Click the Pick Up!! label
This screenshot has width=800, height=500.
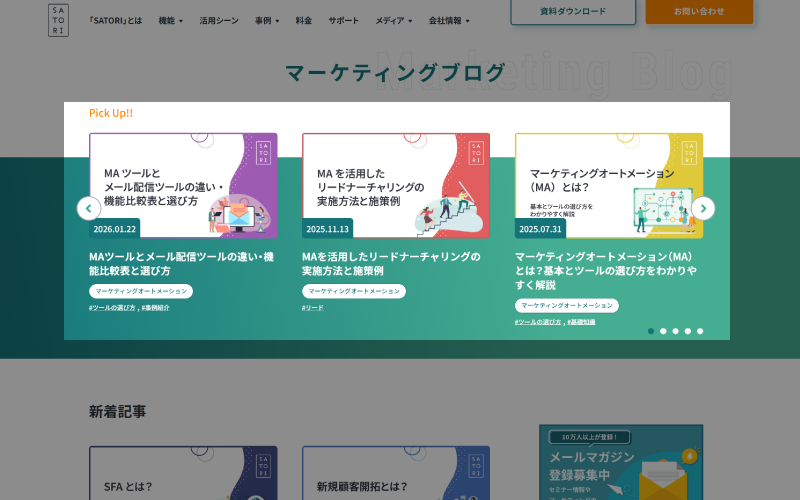111,113
